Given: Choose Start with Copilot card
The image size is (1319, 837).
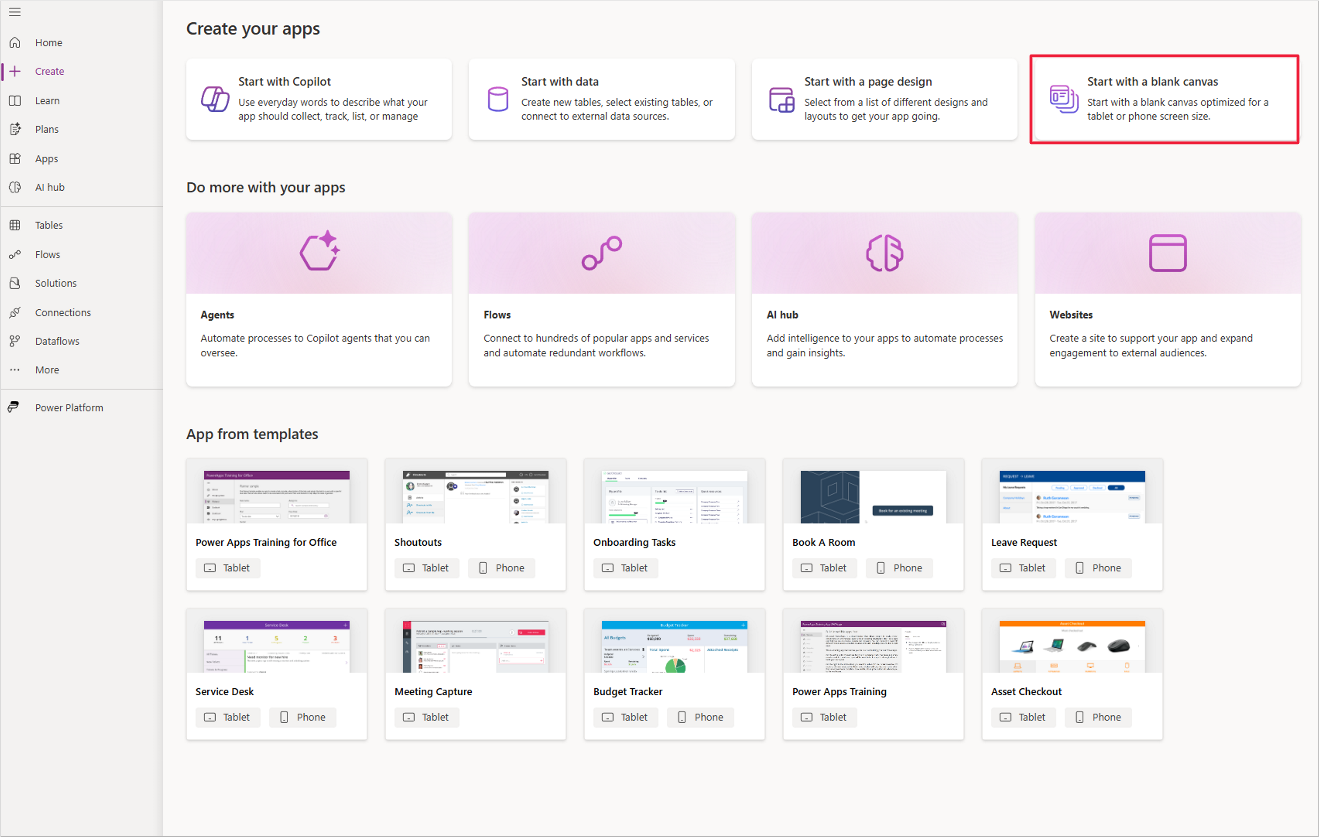Looking at the screenshot, I should pyautogui.click(x=319, y=99).
